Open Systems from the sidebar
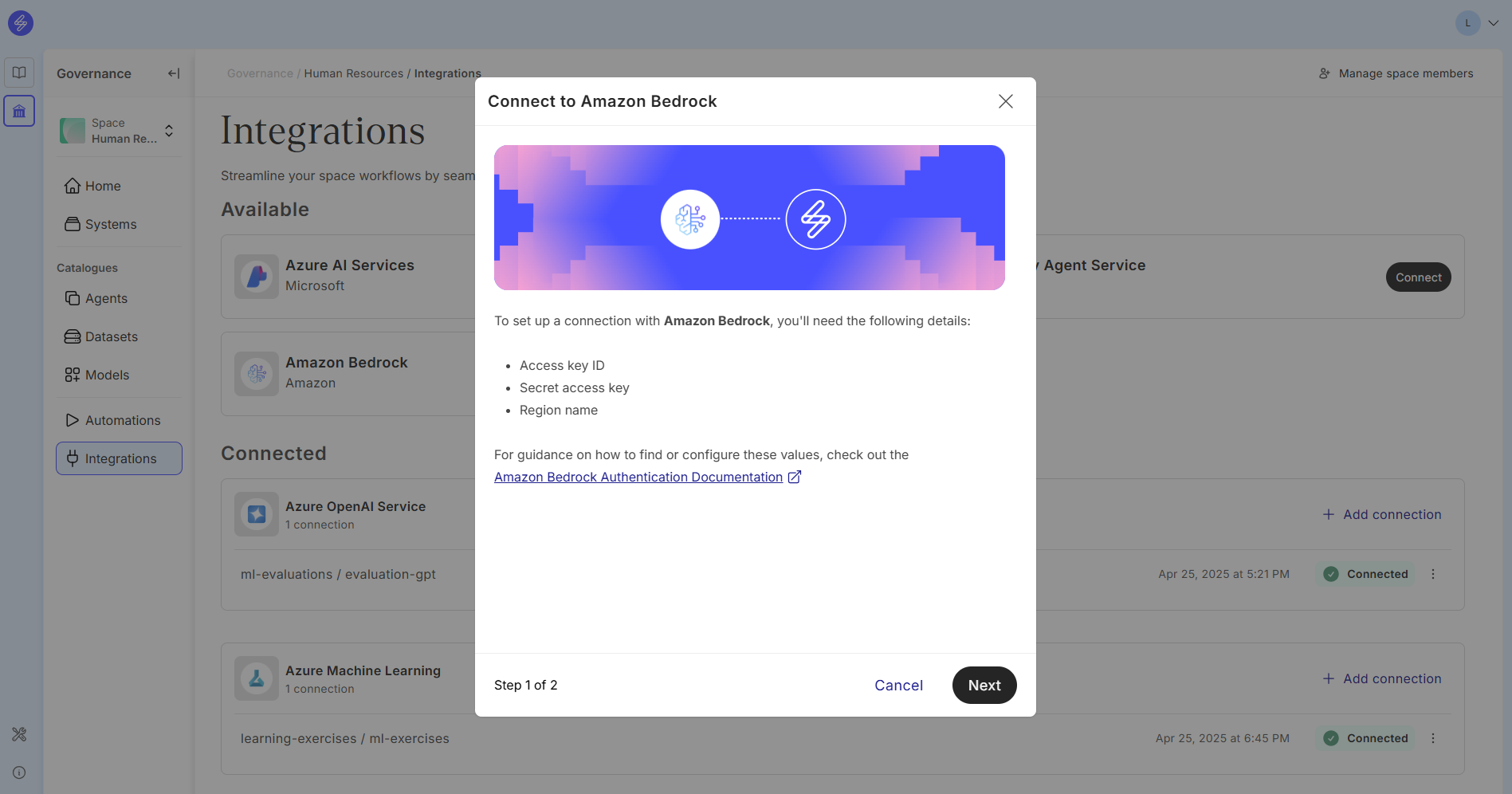Image resolution: width=1512 pixels, height=794 pixels. click(x=111, y=225)
